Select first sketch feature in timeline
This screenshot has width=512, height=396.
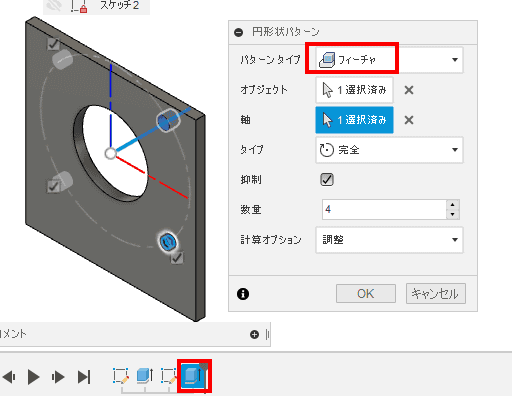point(121,376)
